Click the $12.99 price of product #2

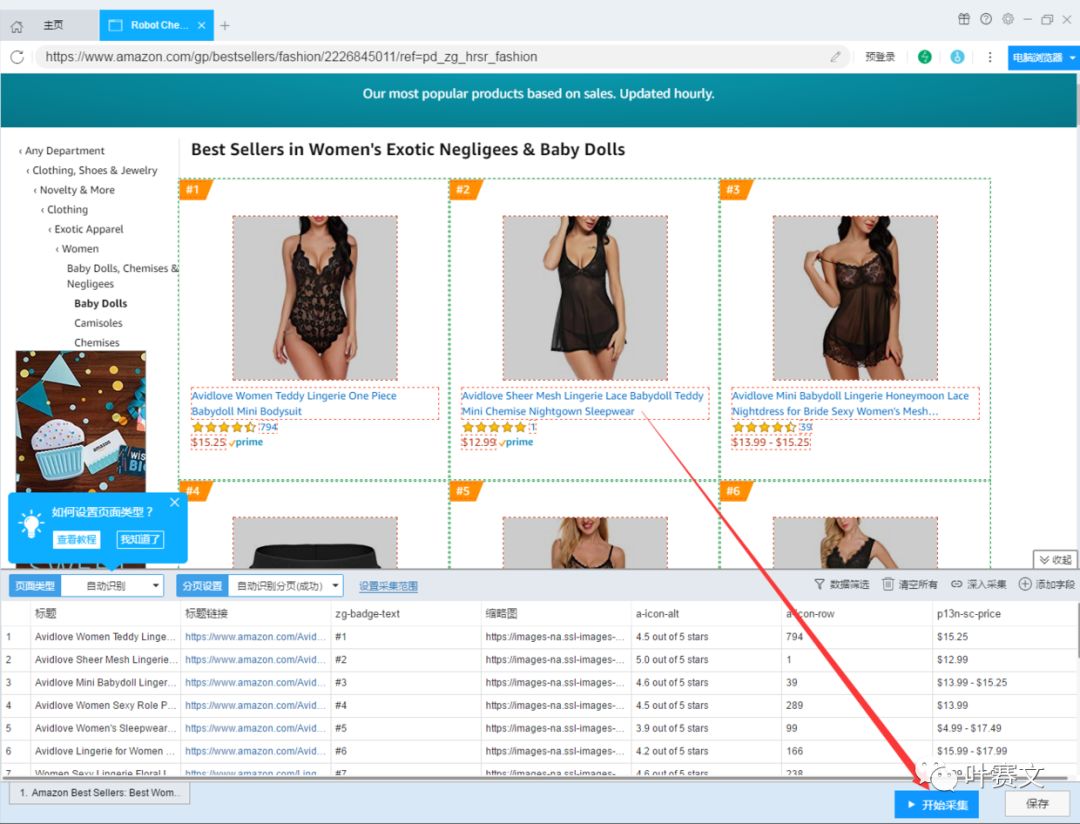click(x=479, y=442)
